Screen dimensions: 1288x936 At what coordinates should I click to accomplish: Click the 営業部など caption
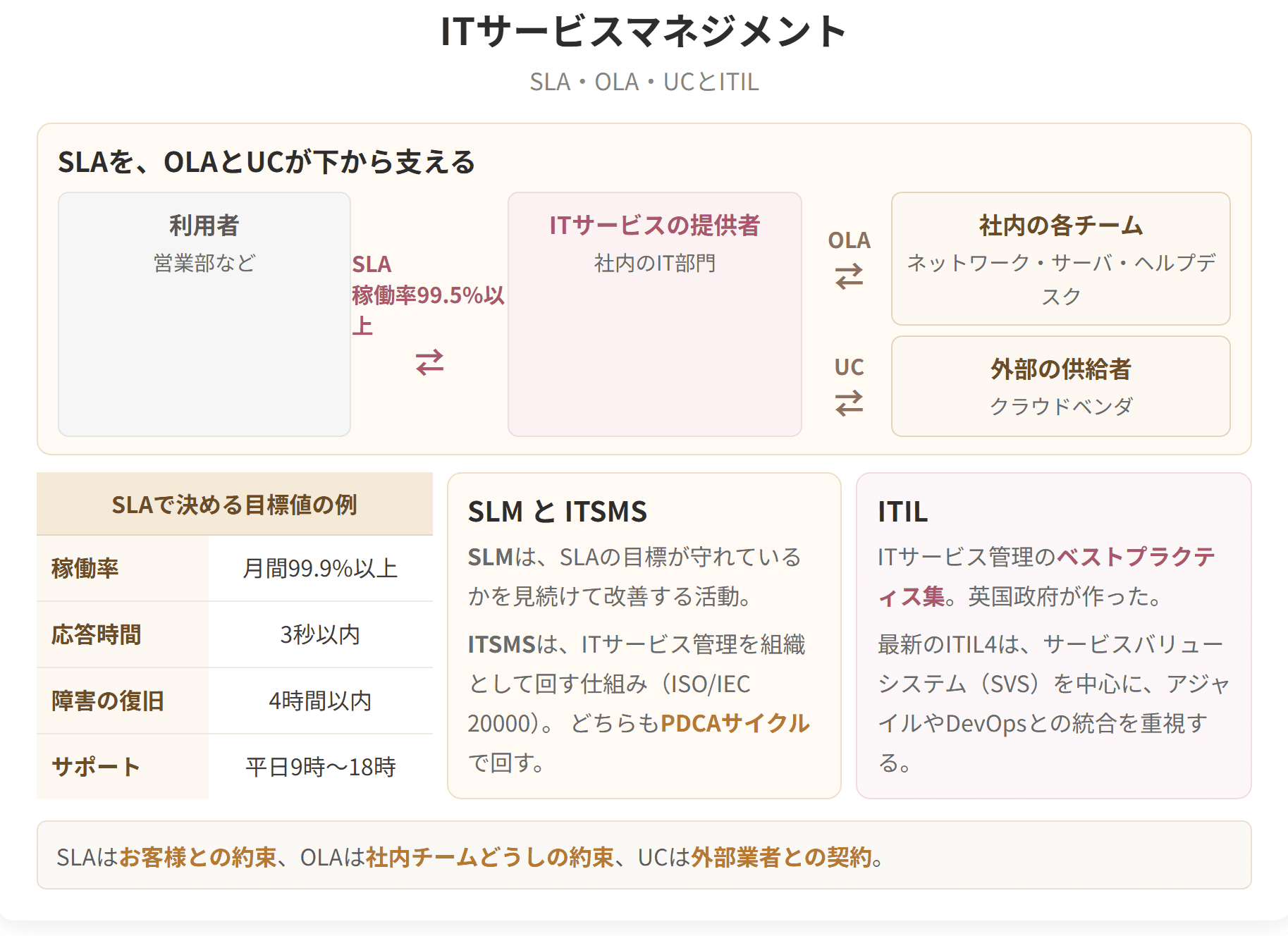click(x=204, y=263)
